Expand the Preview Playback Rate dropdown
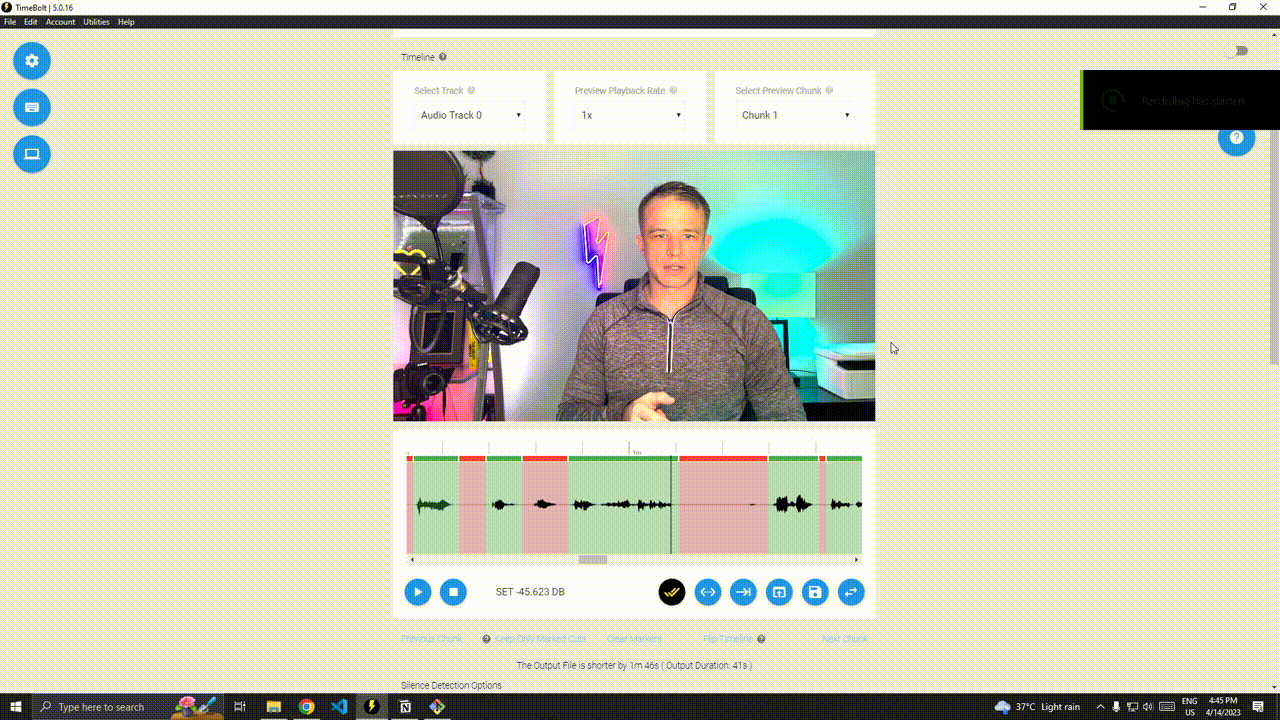This screenshot has width=1280, height=720. [x=630, y=115]
